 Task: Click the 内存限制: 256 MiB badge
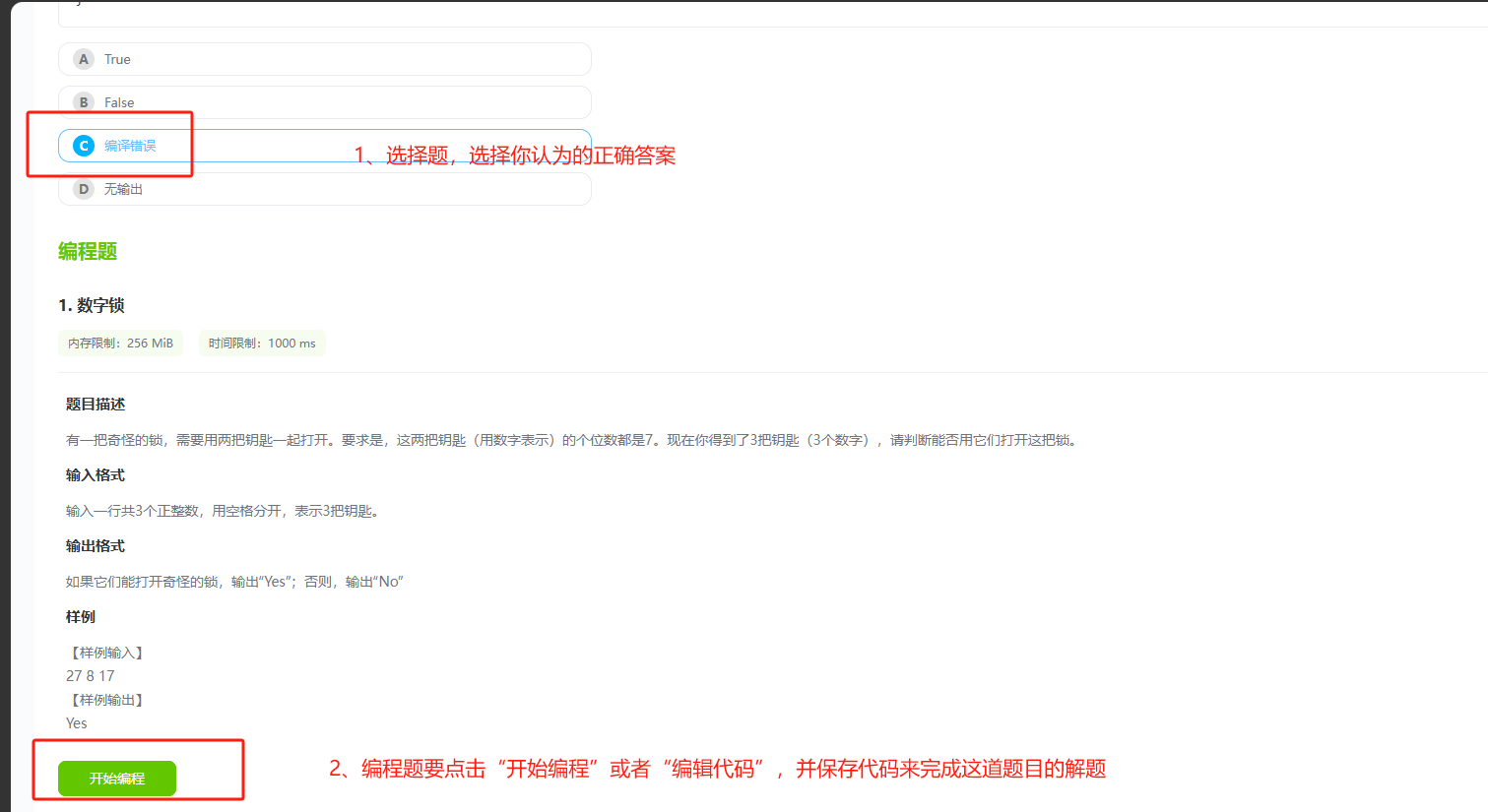[x=120, y=344]
